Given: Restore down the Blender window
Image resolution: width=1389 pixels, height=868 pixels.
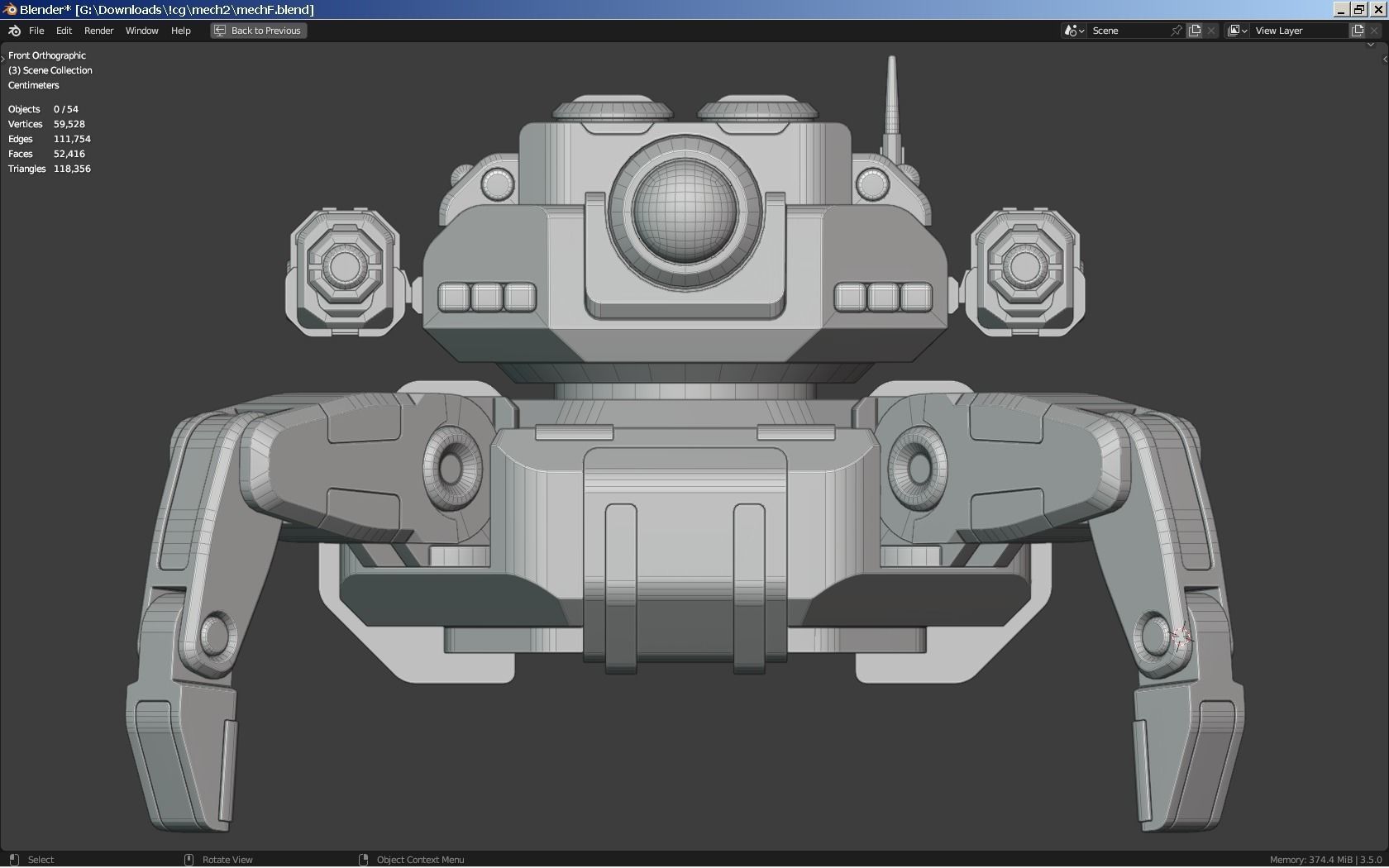Looking at the screenshot, I should coord(1359,9).
